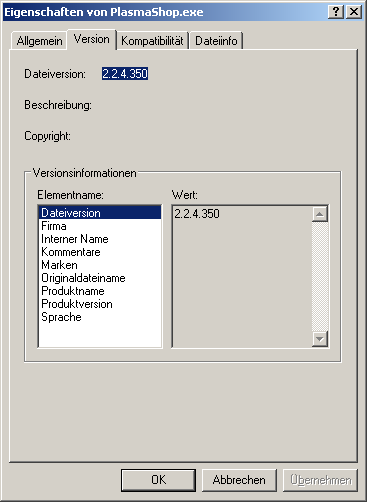The width and height of the screenshot is (367, 502).
Task: Select Kommentare in the list
Action: (x=100, y=252)
